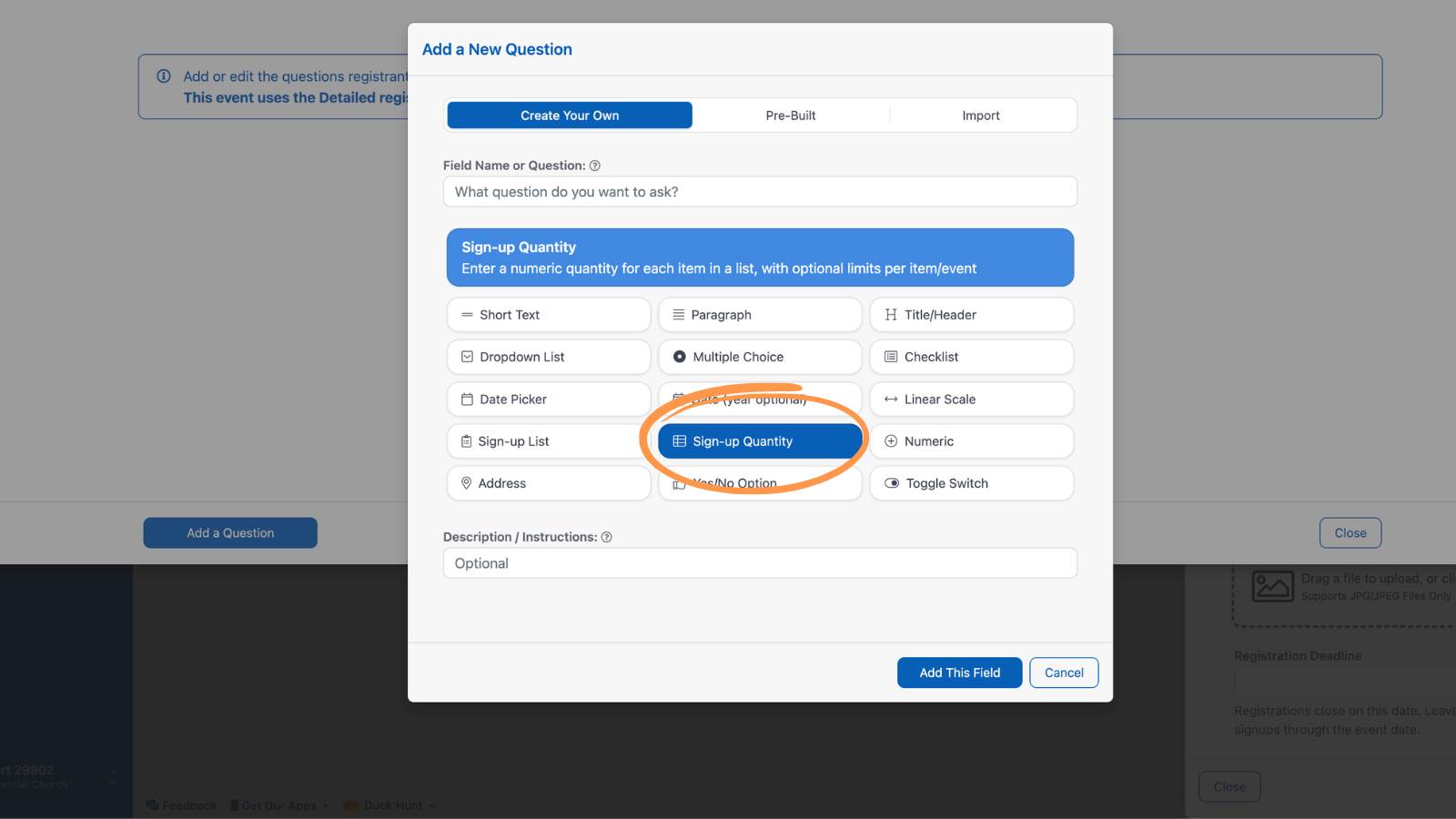Open the Duck Hunt footer dropdown
This screenshot has height=819, width=1456.
pos(389,806)
